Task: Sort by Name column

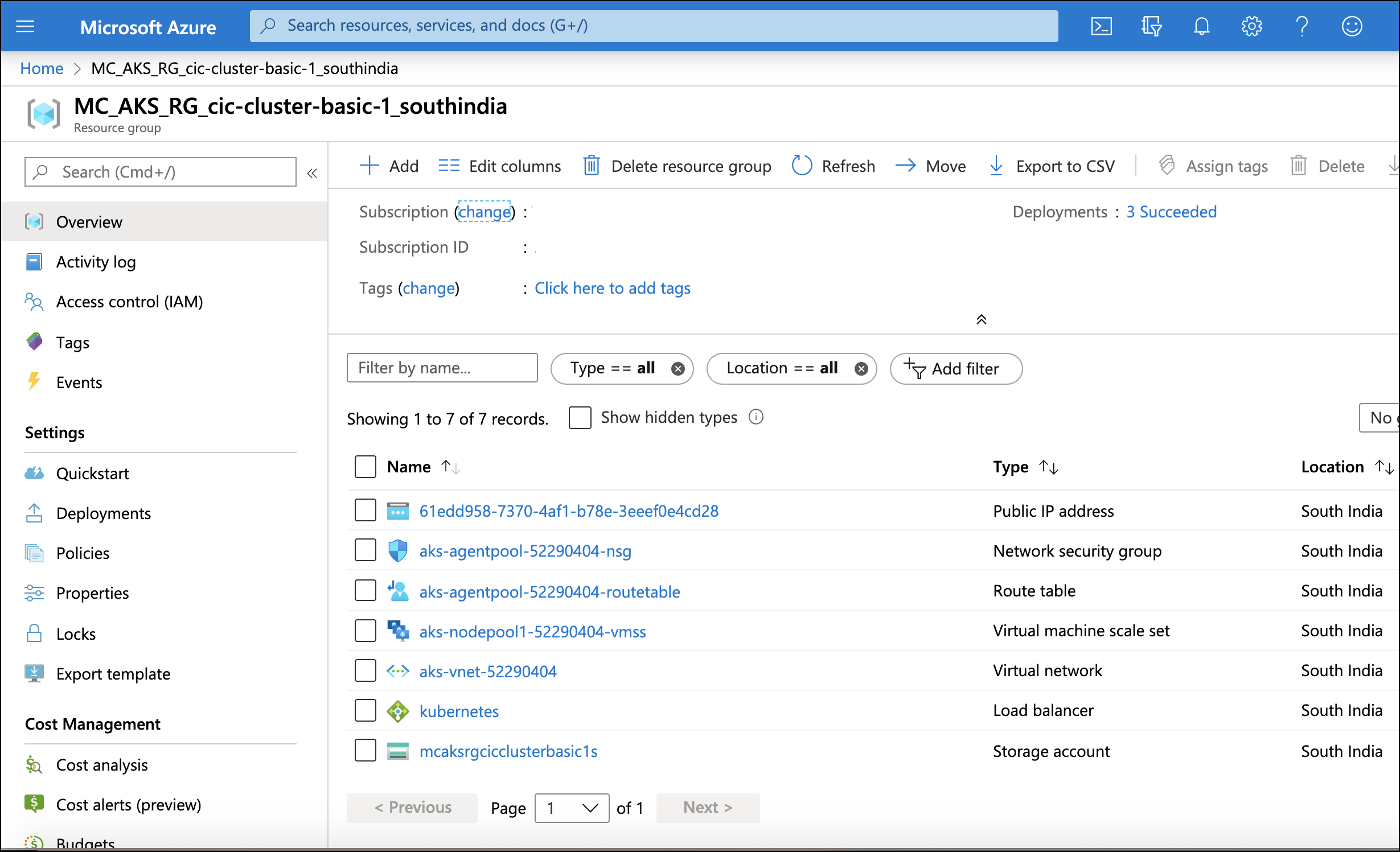Action: click(x=424, y=467)
